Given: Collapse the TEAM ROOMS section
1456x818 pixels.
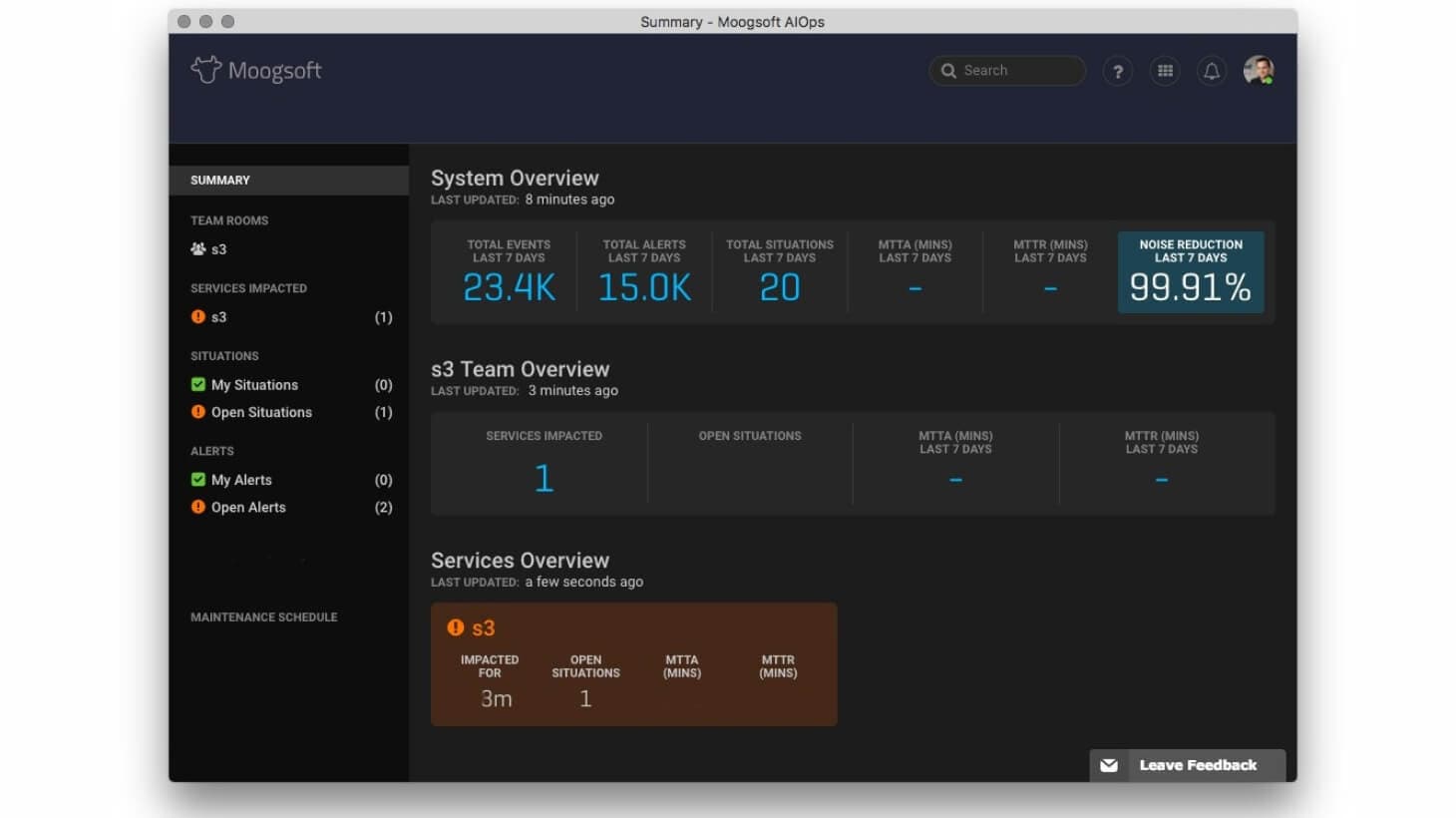Looking at the screenshot, I should [x=228, y=220].
